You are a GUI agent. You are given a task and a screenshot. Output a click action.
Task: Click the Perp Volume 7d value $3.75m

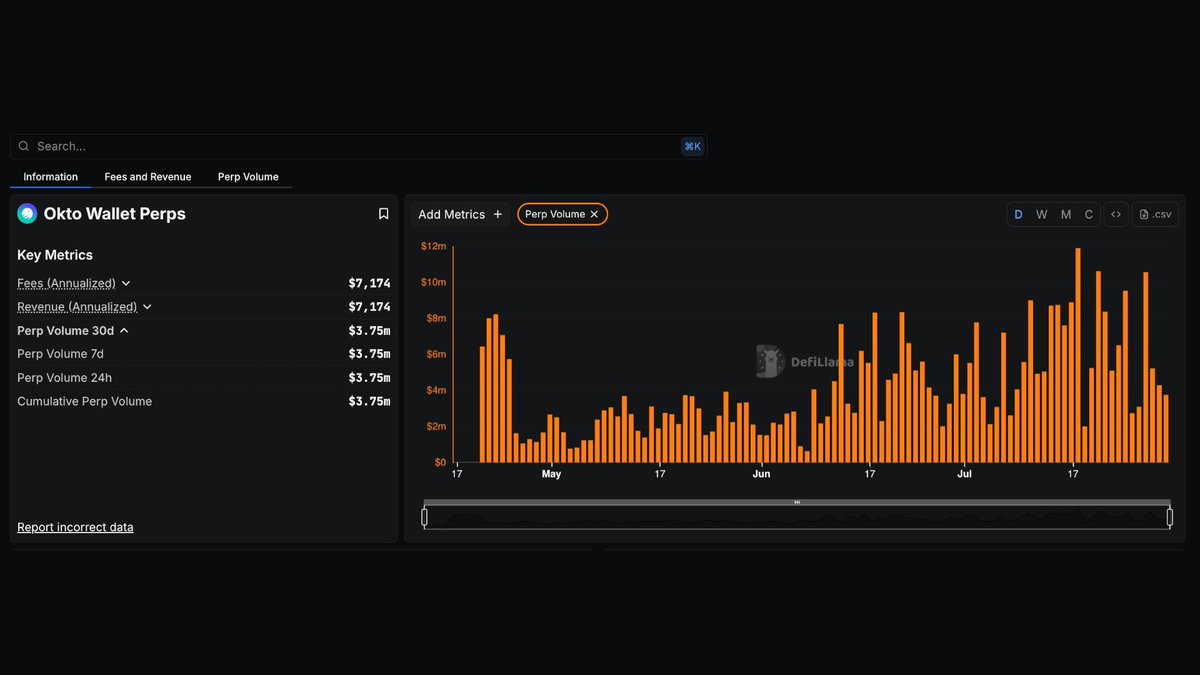[369, 354]
